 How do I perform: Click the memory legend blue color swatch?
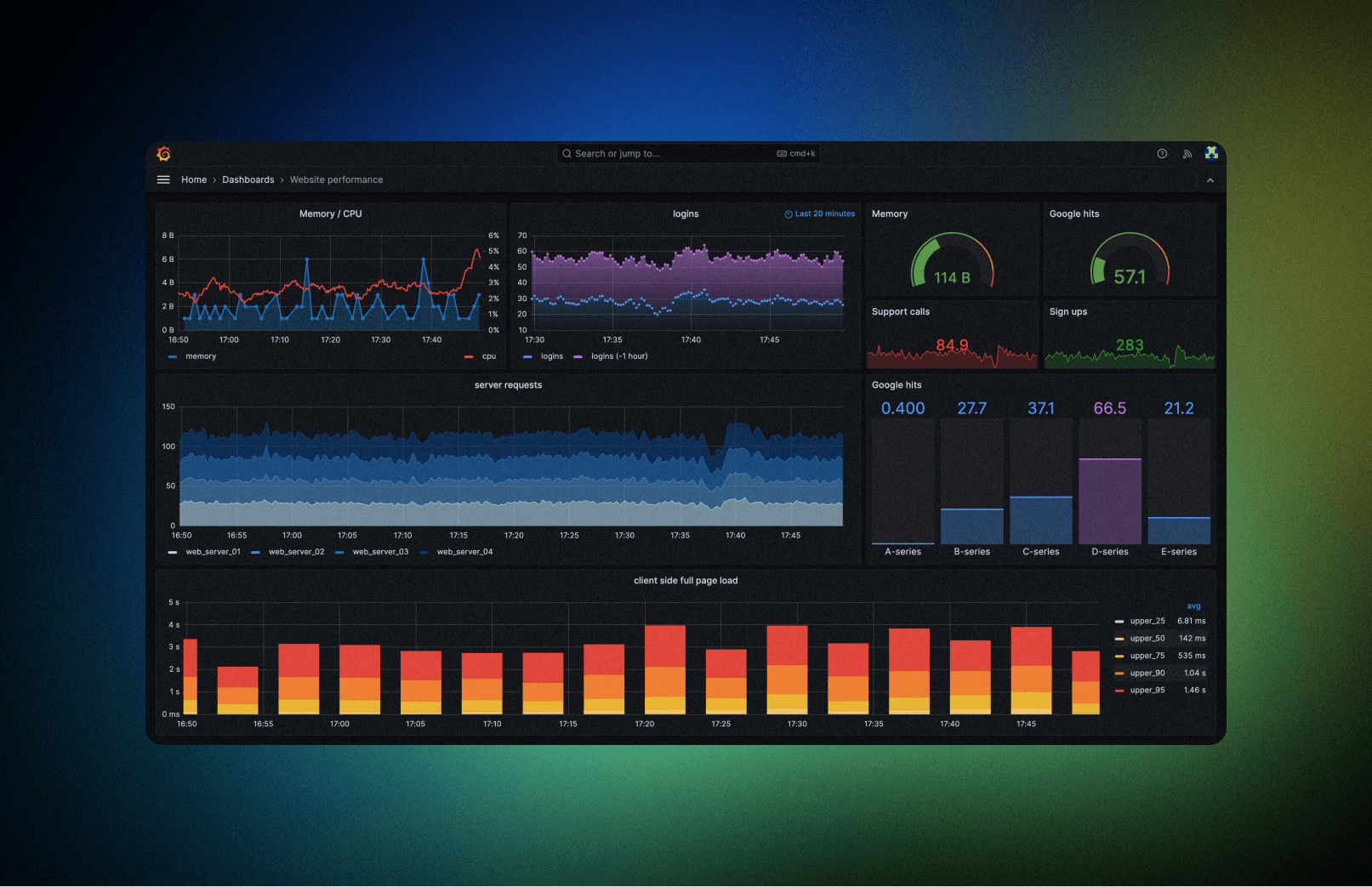[173, 356]
